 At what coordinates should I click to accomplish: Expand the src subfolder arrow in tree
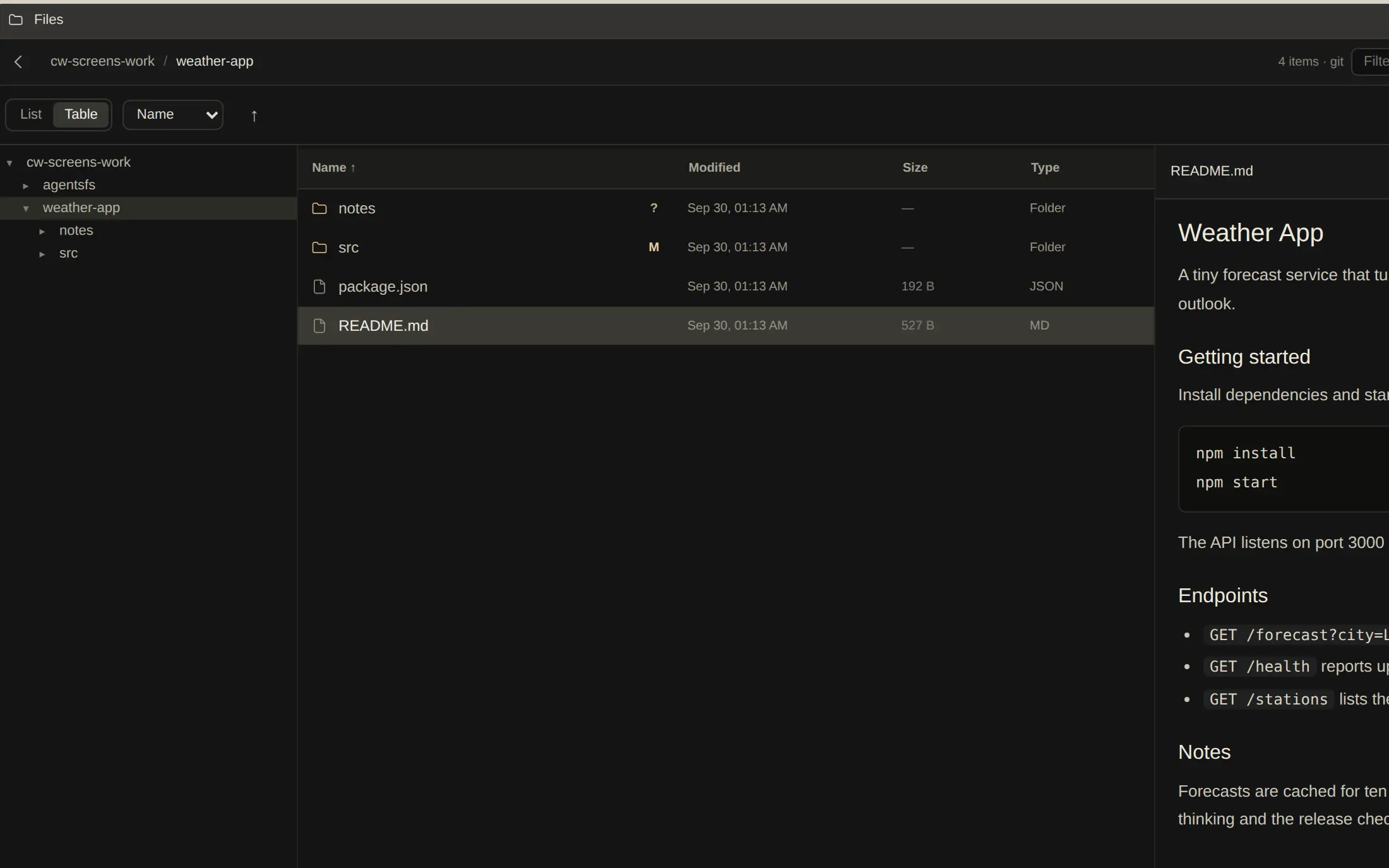pyautogui.click(x=42, y=254)
